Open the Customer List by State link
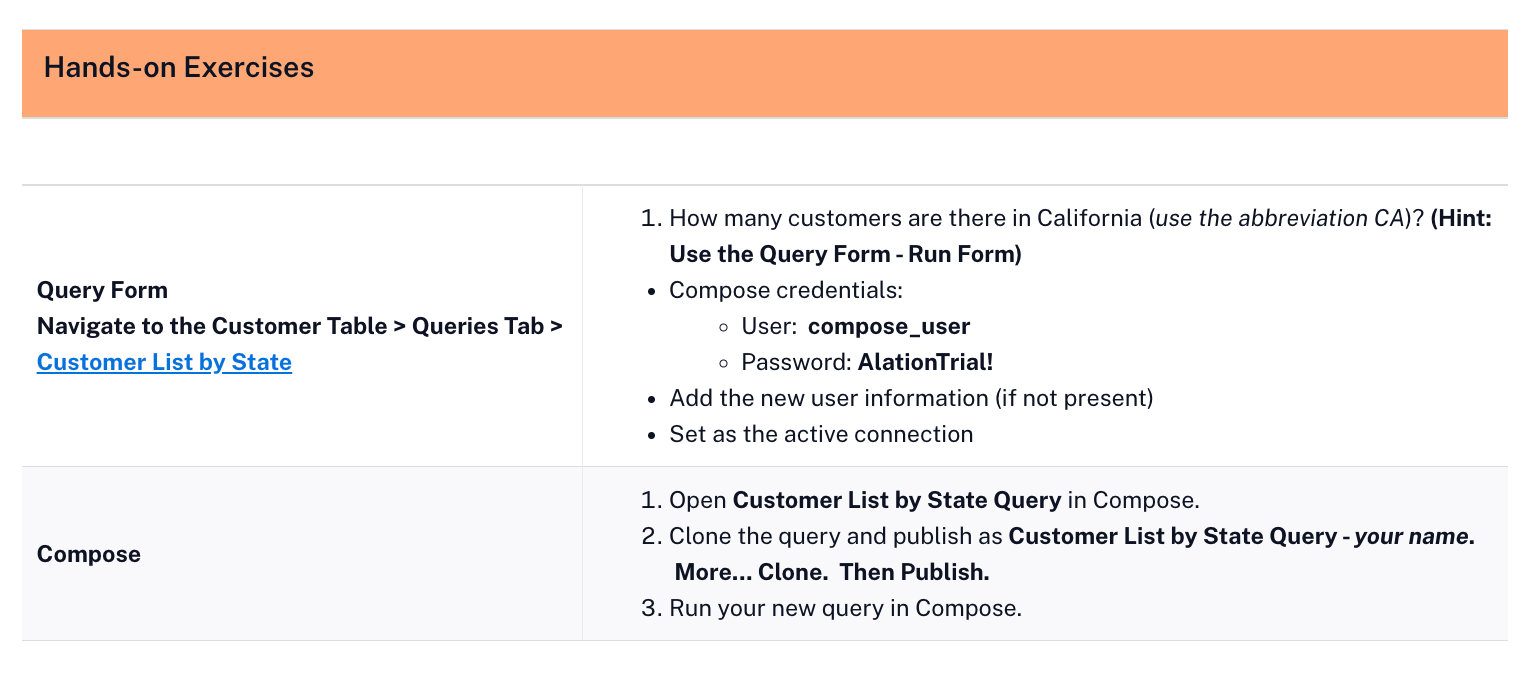Image resolution: width=1532 pixels, height=674 pixels. (x=164, y=362)
